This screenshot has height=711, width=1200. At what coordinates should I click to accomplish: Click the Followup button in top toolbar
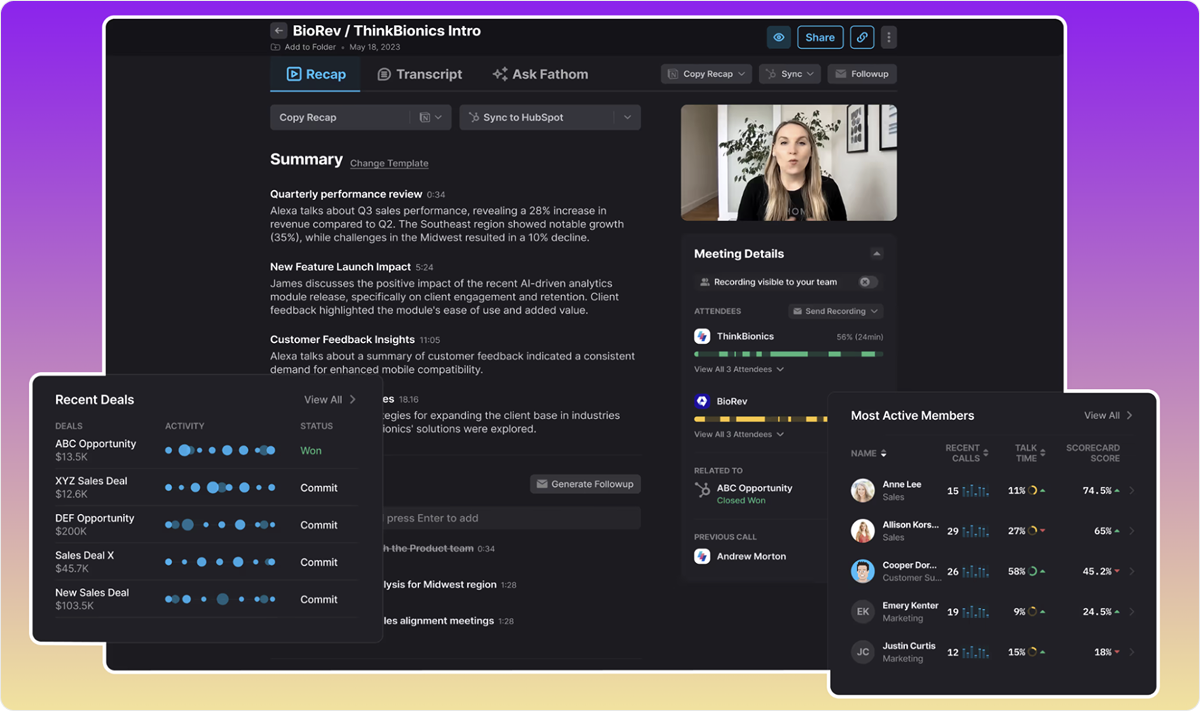pos(862,74)
